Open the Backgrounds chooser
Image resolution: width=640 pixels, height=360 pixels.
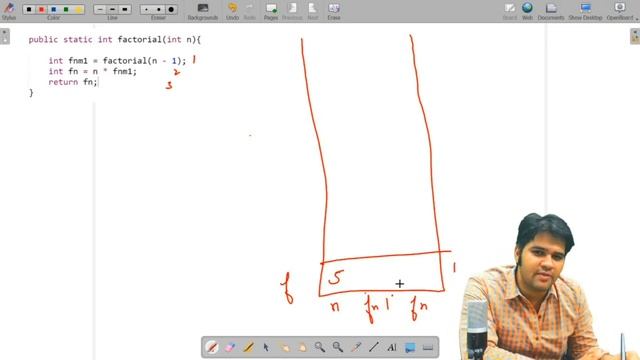pyautogui.click(x=203, y=11)
